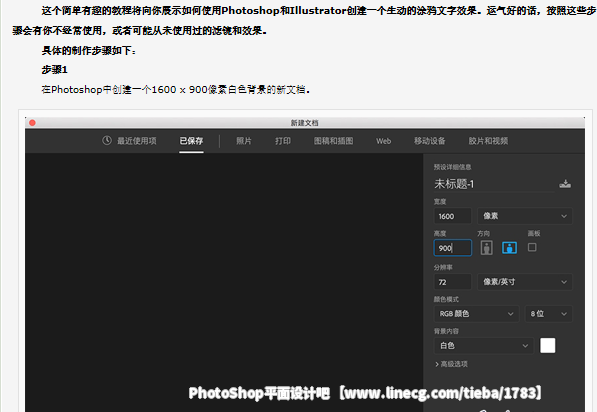
Task: Click the 宽度 label
Action: 440,201
